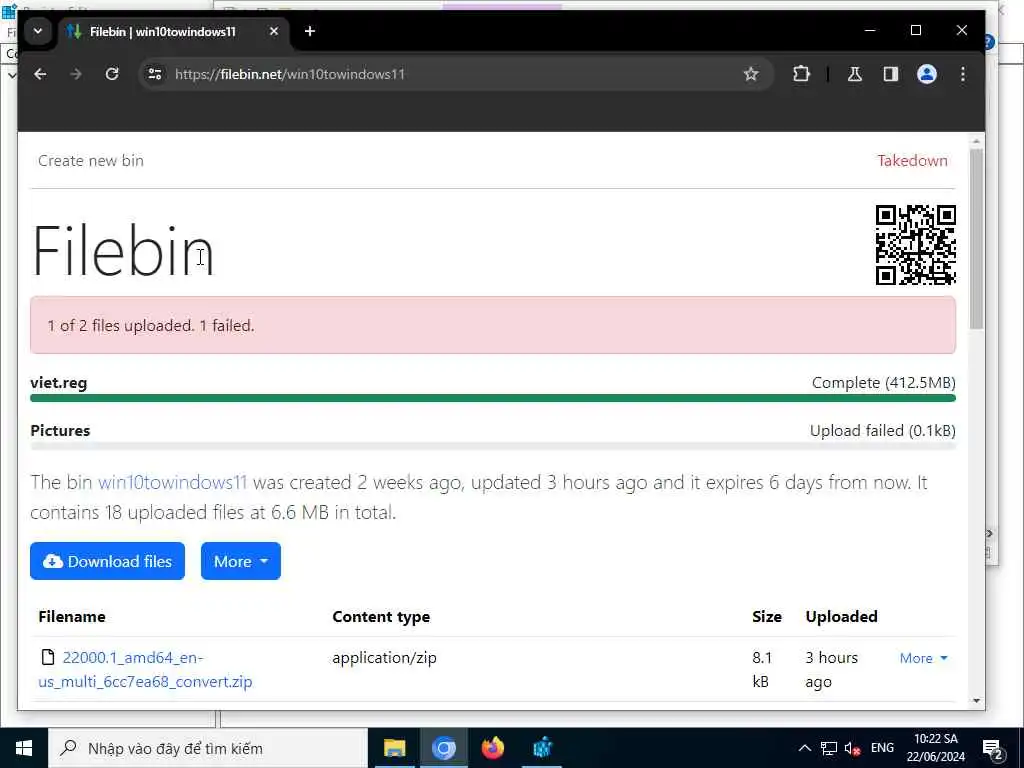Image resolution: width=1024 pixels, height=768 pixels.
Task: Click the Pictures upload name
Action: (x=60, y=431)
